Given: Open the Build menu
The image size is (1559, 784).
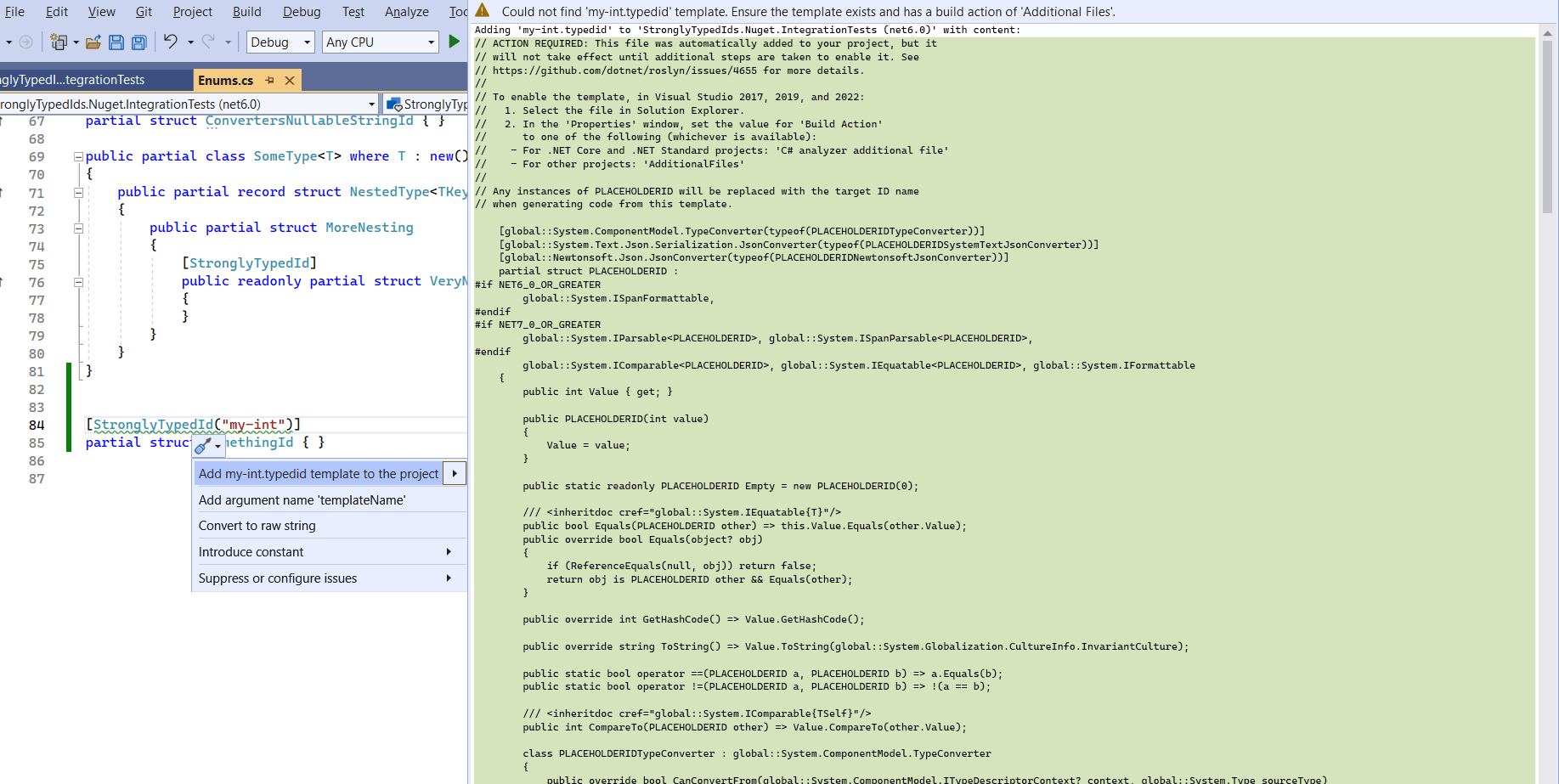Looking at the screenshot, I should pyautogui.click(x=247, y=11).
